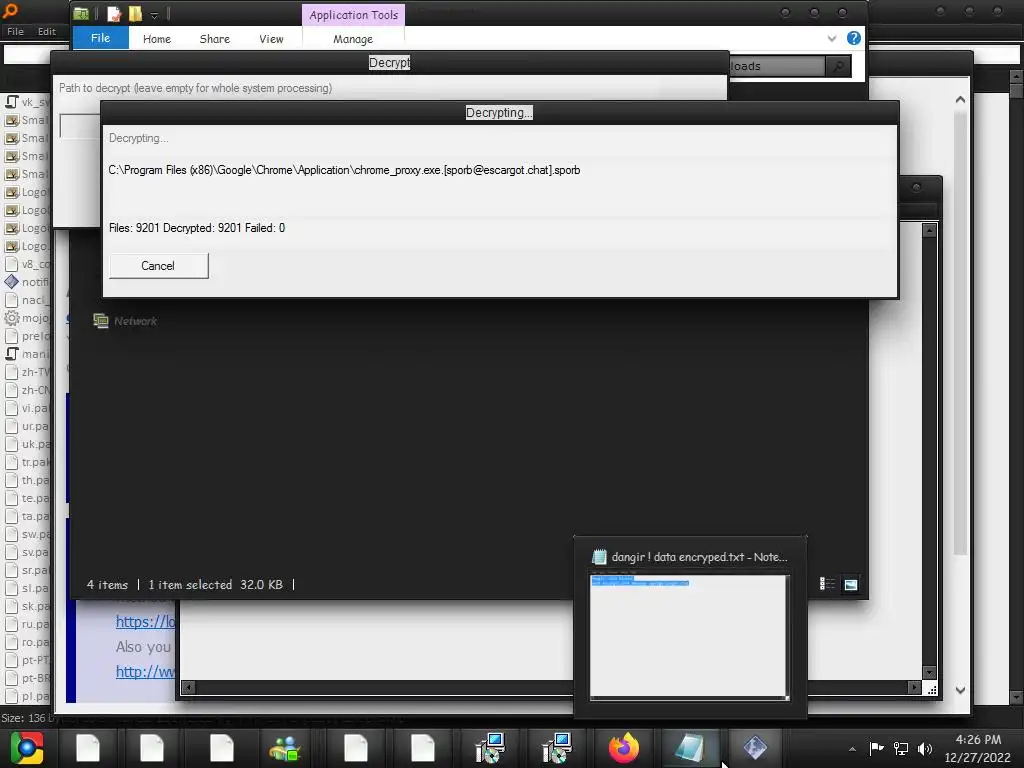Switch Explorer to details view

827,584
